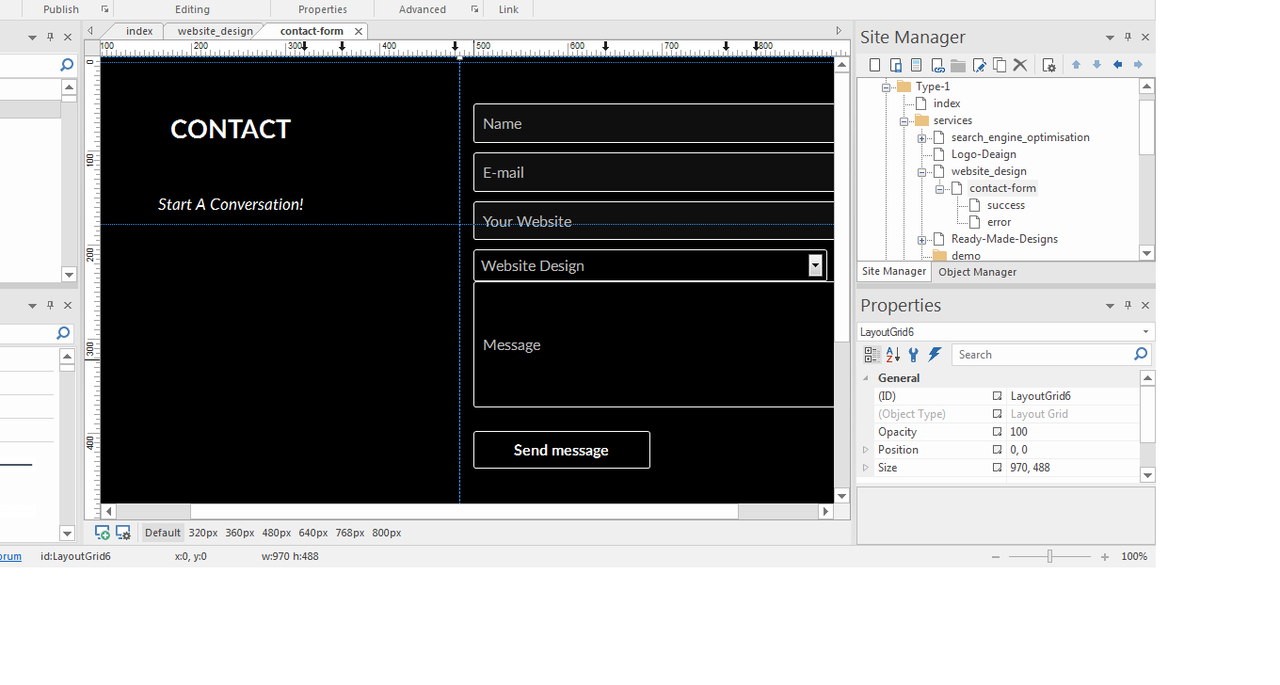The width and height of the screenshot is (1280, 685).
Task: Expand the Size property row
Action: [866, 468]
